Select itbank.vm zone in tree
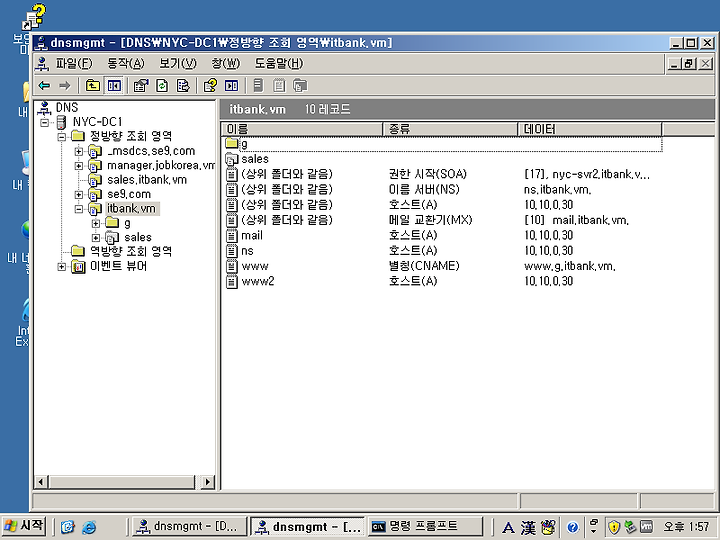720x540 pixels. coord(131,208)
